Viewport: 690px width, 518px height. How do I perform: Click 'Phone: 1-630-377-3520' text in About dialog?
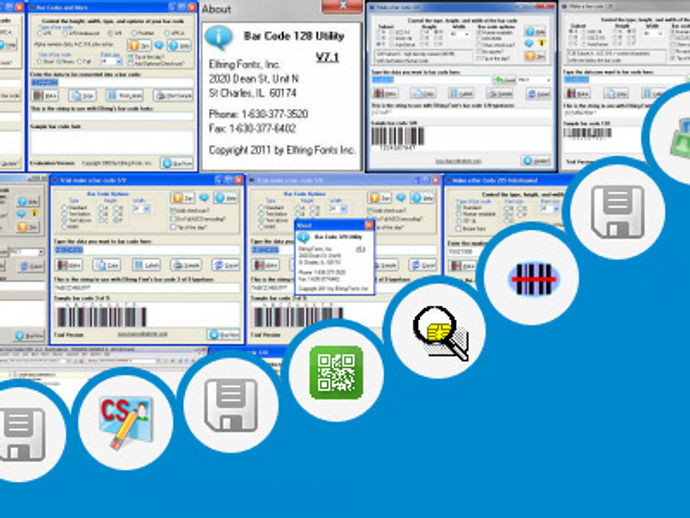258,114
